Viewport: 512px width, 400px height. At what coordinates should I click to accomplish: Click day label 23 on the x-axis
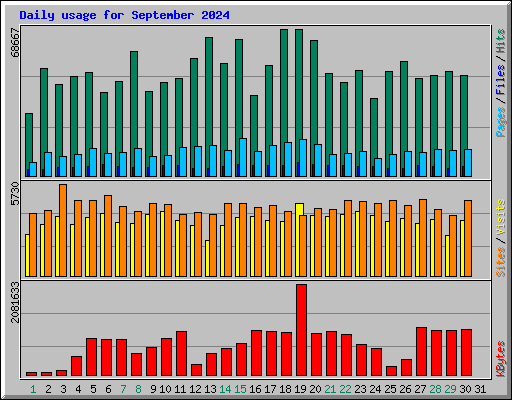(x=360, y=389)
